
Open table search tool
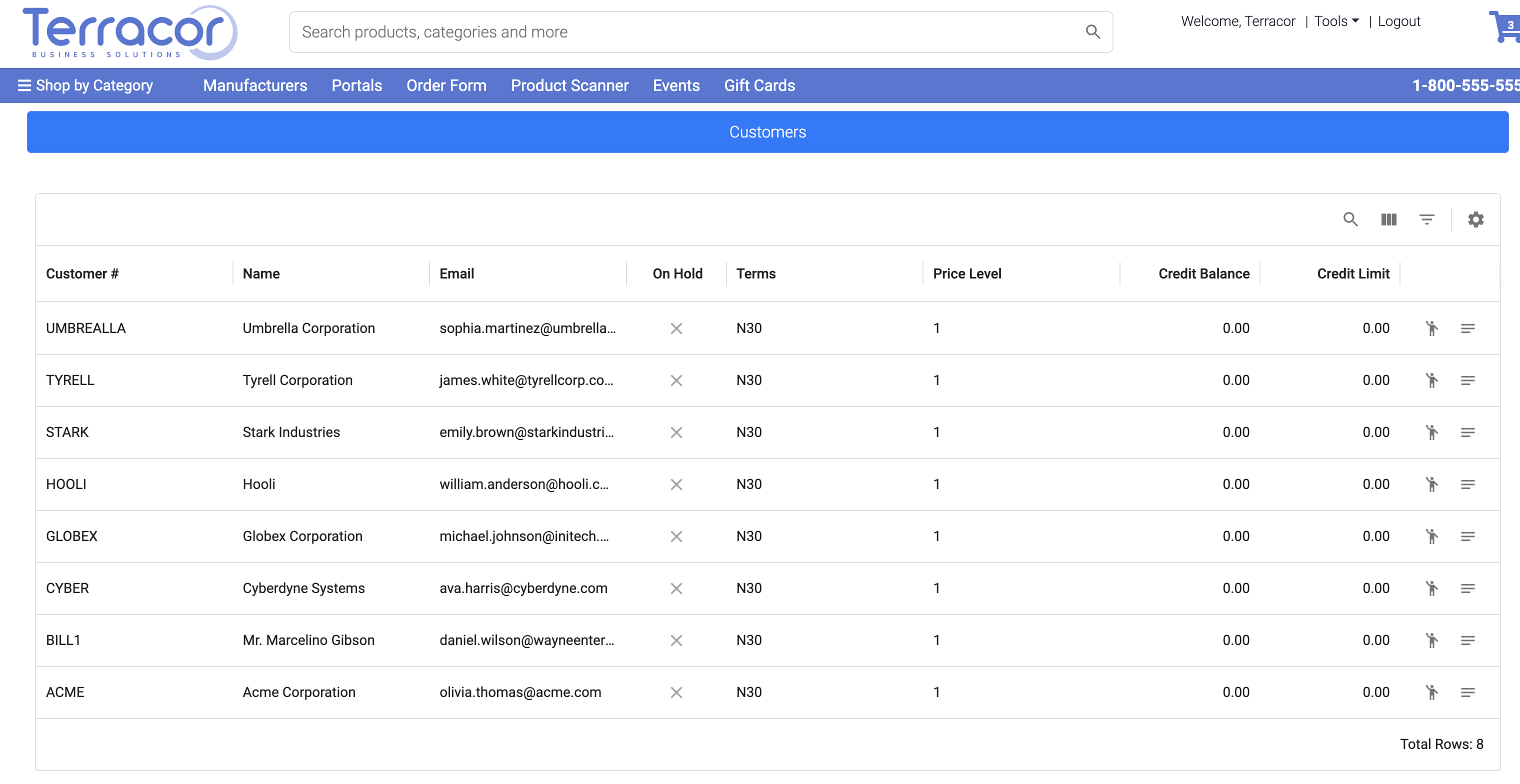pyautogui.click(x=1350, y=219)
